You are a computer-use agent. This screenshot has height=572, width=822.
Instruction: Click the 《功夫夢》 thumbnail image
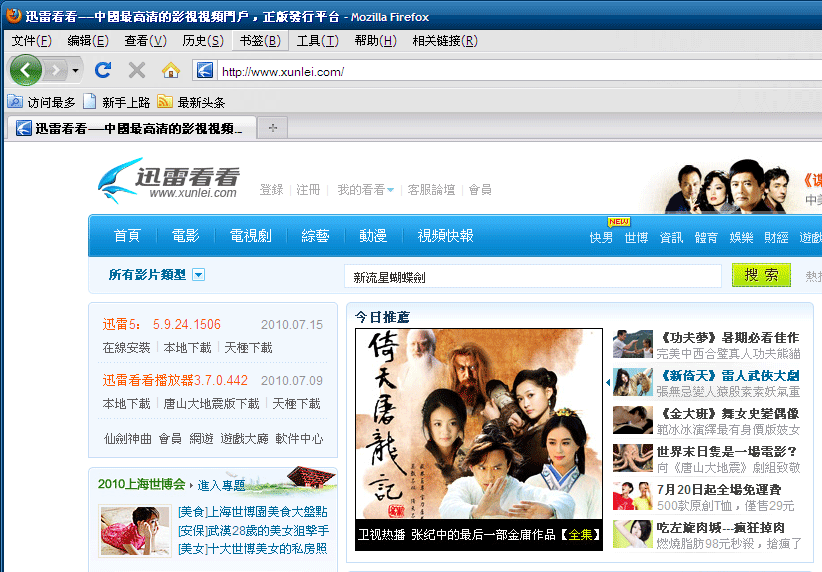(x=633, y=344)
